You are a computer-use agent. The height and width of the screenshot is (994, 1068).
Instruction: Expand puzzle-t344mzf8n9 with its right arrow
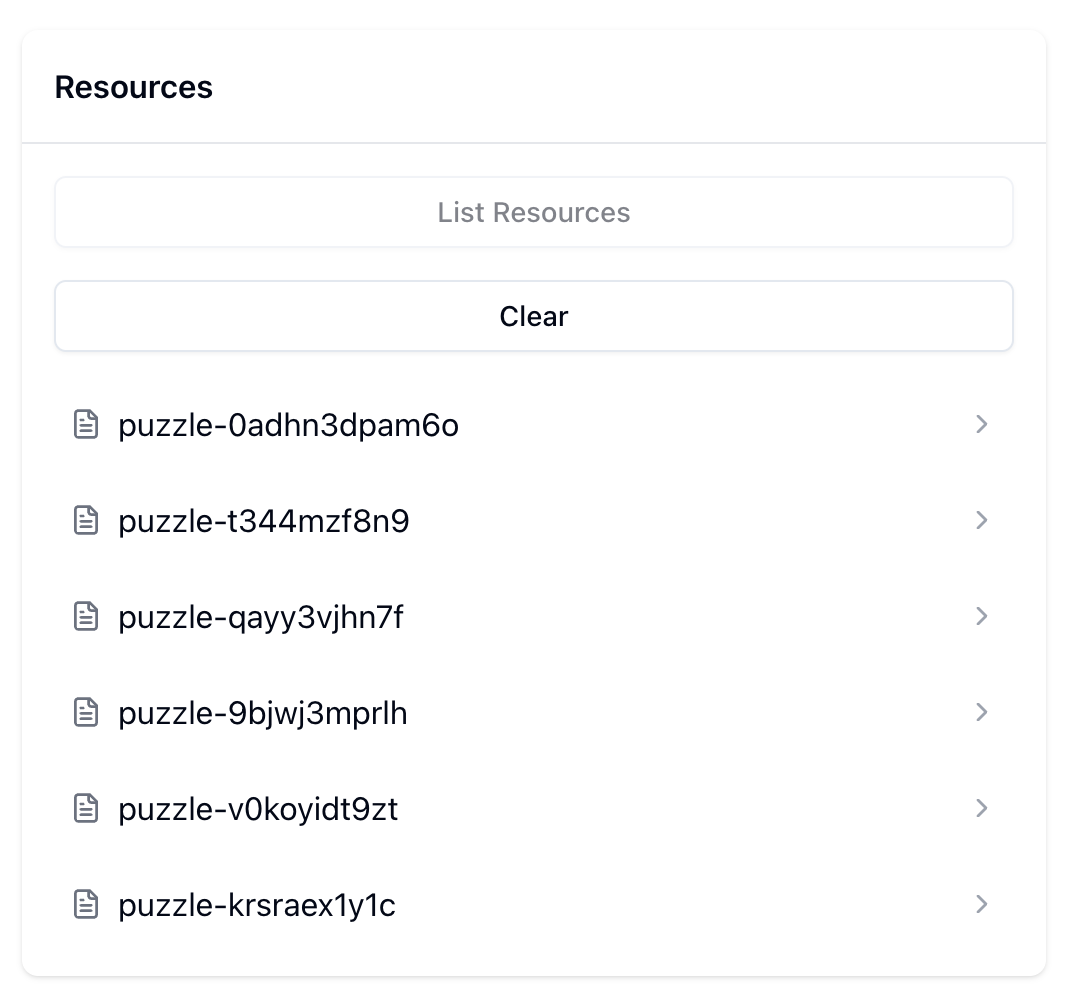pos(981,520)
